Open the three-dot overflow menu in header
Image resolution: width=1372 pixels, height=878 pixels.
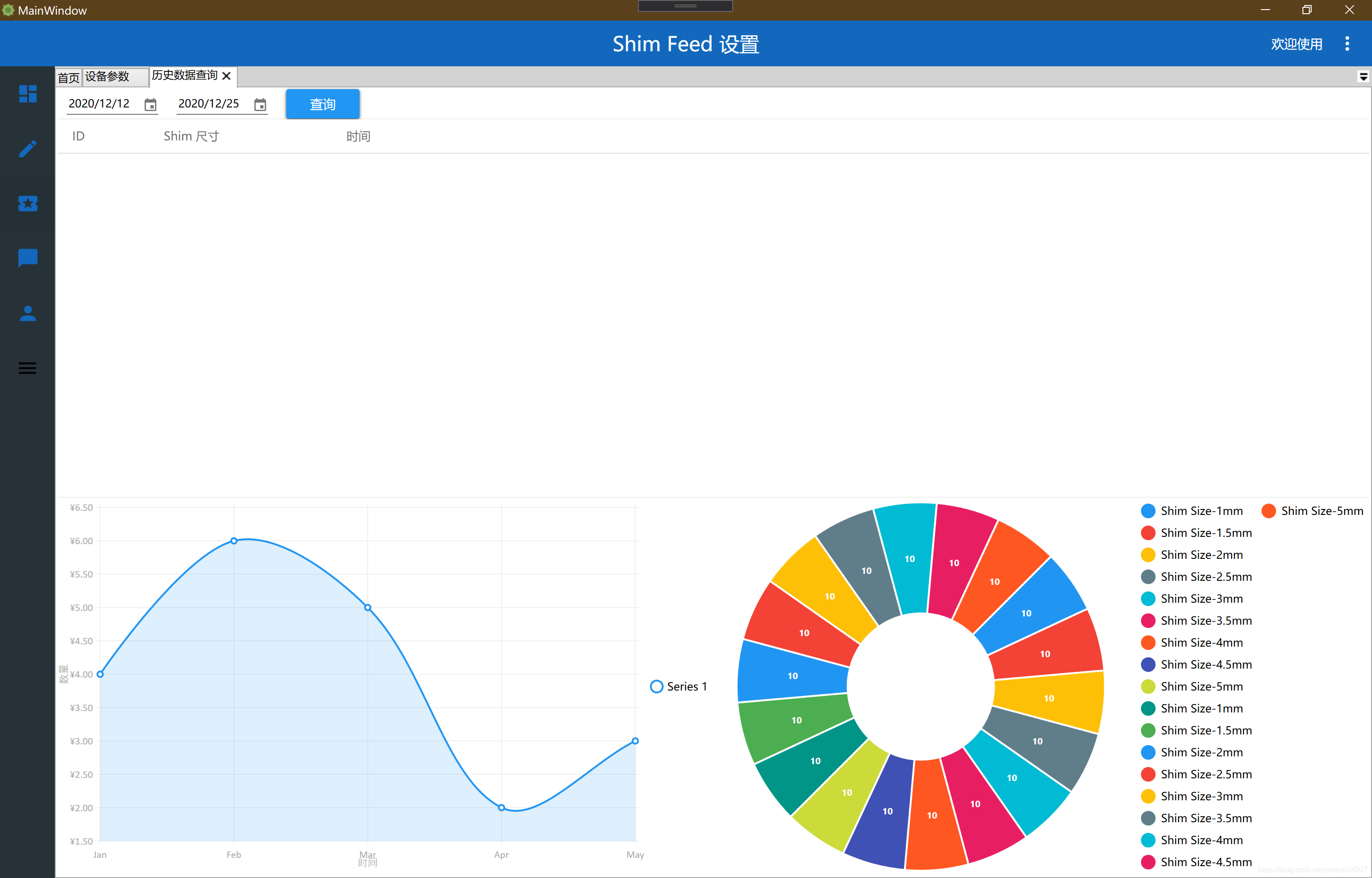(1347, 44)
